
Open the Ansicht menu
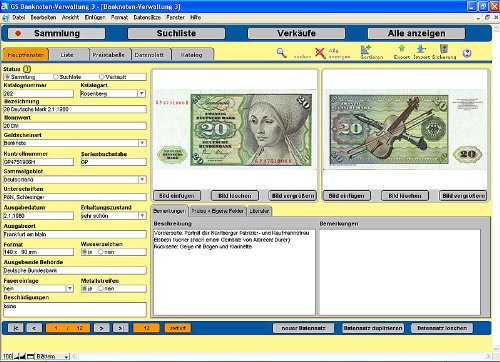[x=70, y=17]
